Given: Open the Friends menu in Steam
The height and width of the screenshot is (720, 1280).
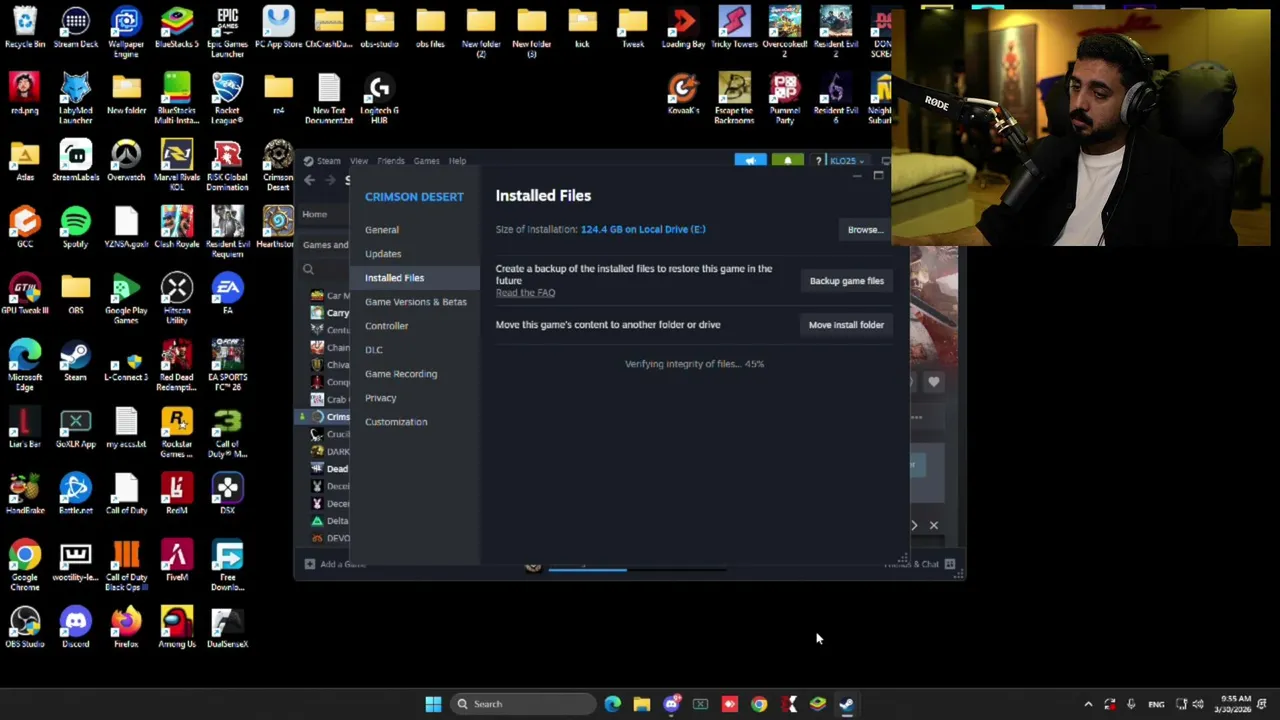Looking at the screenshot, I should click(390, 161).
